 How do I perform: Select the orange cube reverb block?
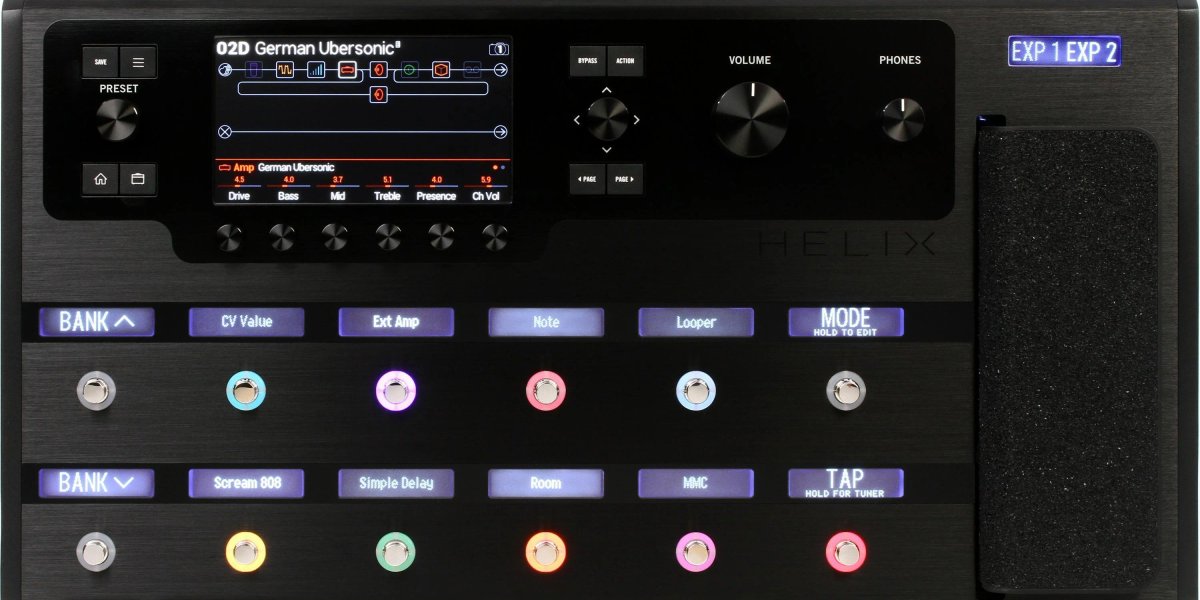pos(440,70)
